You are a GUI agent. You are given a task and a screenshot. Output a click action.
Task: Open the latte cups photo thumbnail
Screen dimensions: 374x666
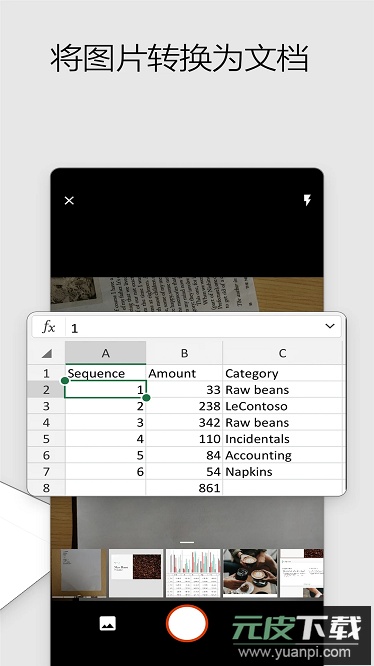pyautogui.click(x=250, y=573)
